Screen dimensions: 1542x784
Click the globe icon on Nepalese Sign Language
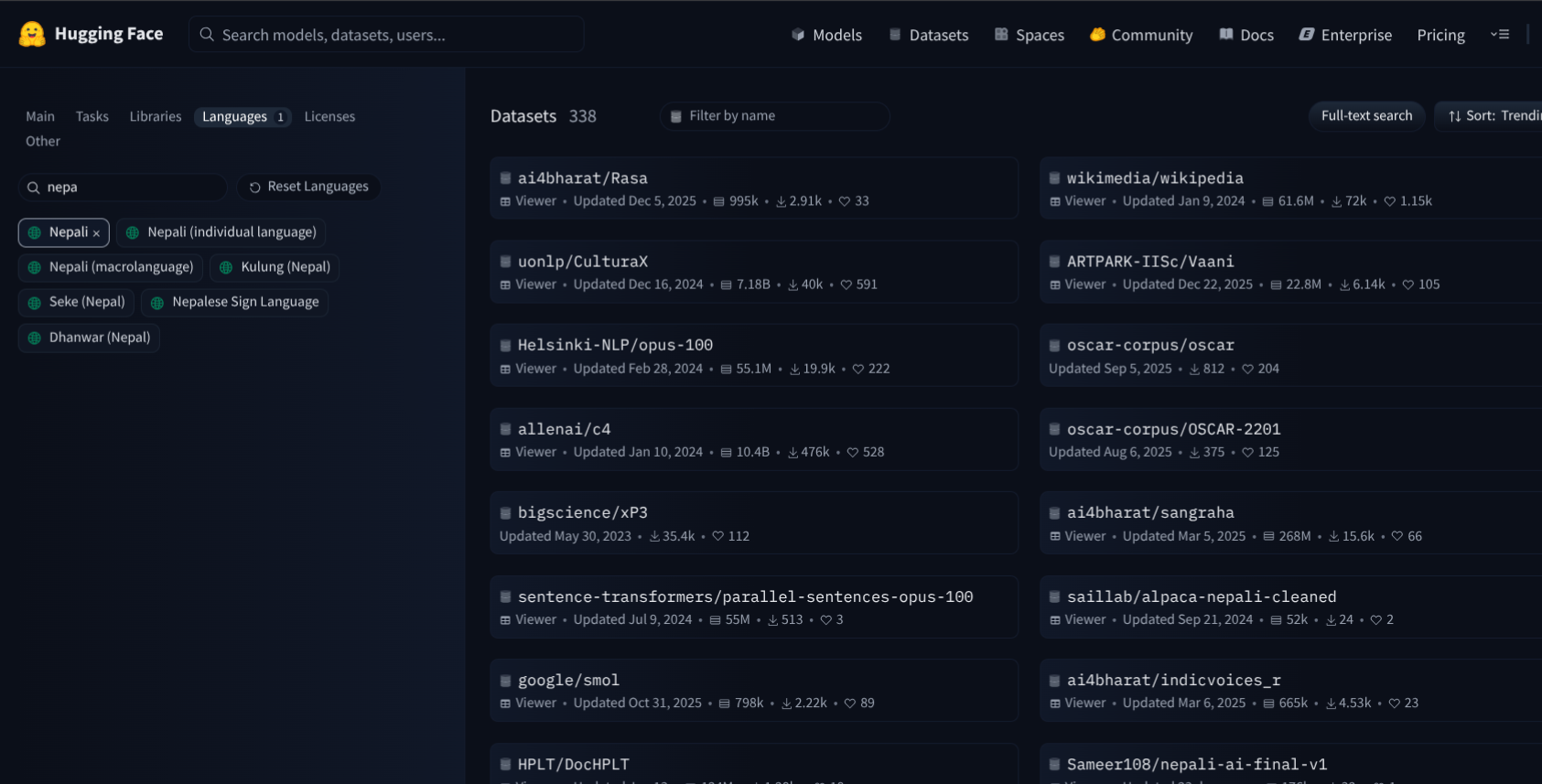click(157, 303)
